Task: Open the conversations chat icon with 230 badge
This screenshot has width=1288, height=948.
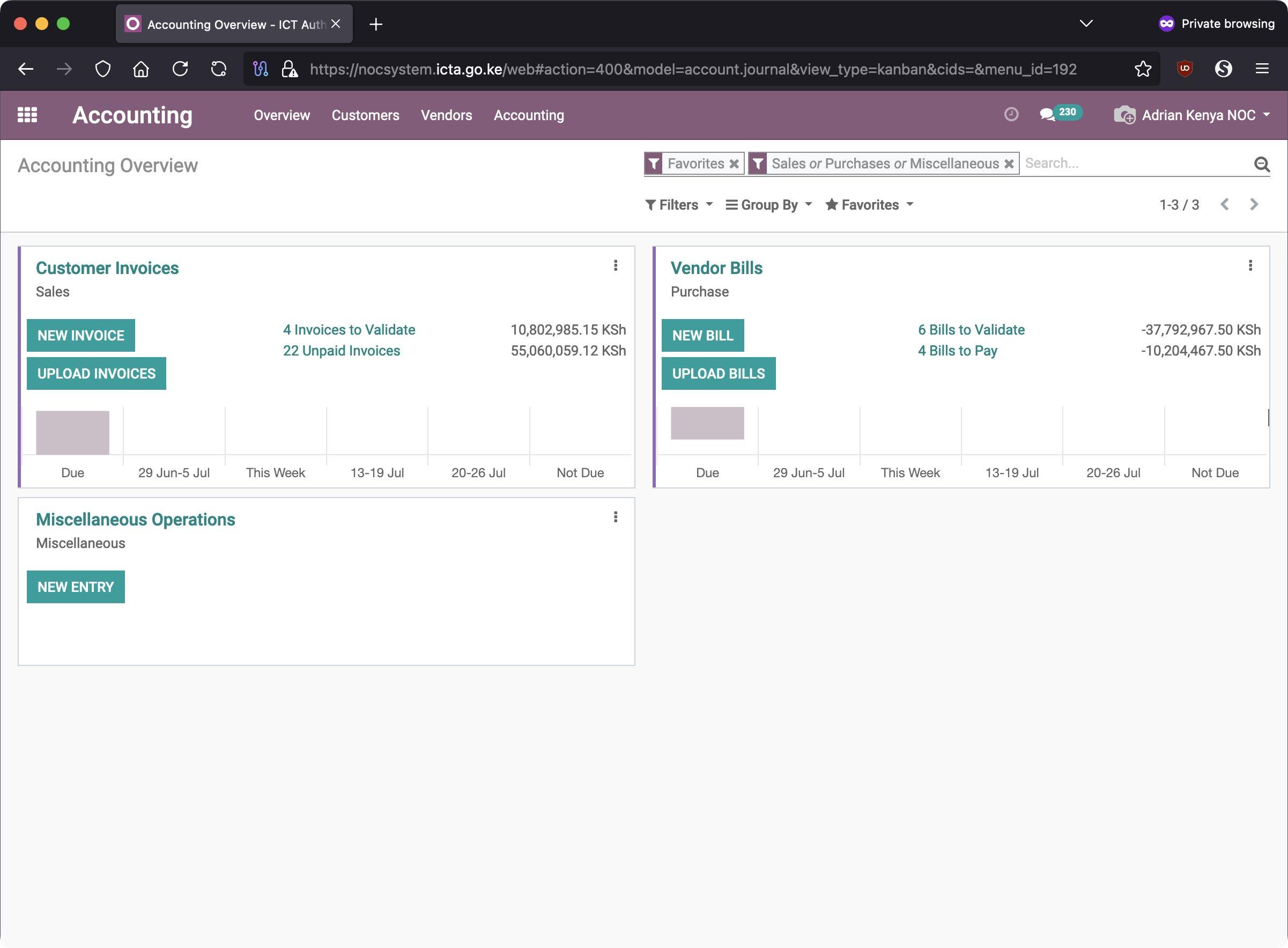Action: click(x=1048, y=114)
